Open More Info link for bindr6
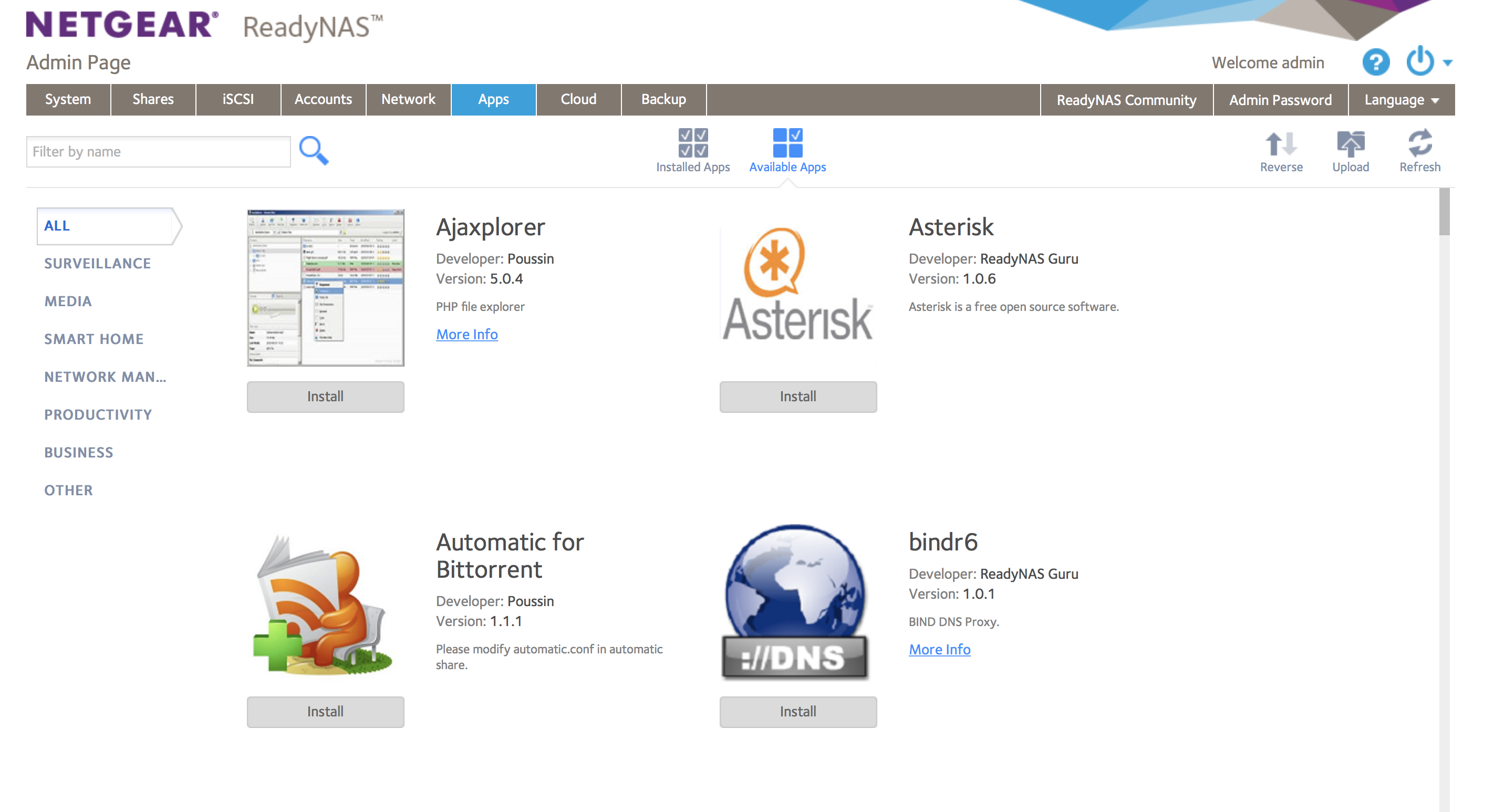The image size is (1494, 812). 939,649
